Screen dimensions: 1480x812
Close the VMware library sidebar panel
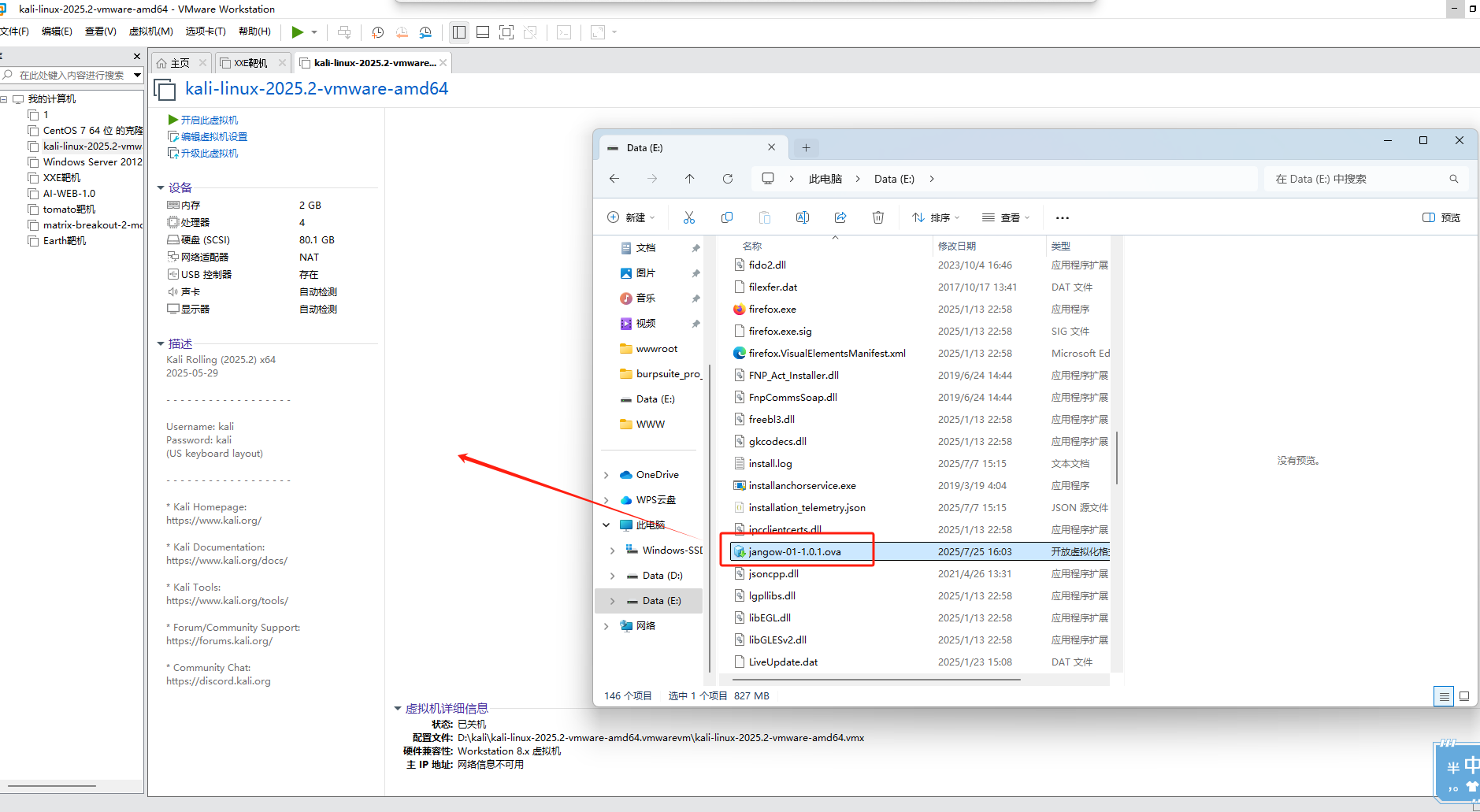[x=137, y=57]
